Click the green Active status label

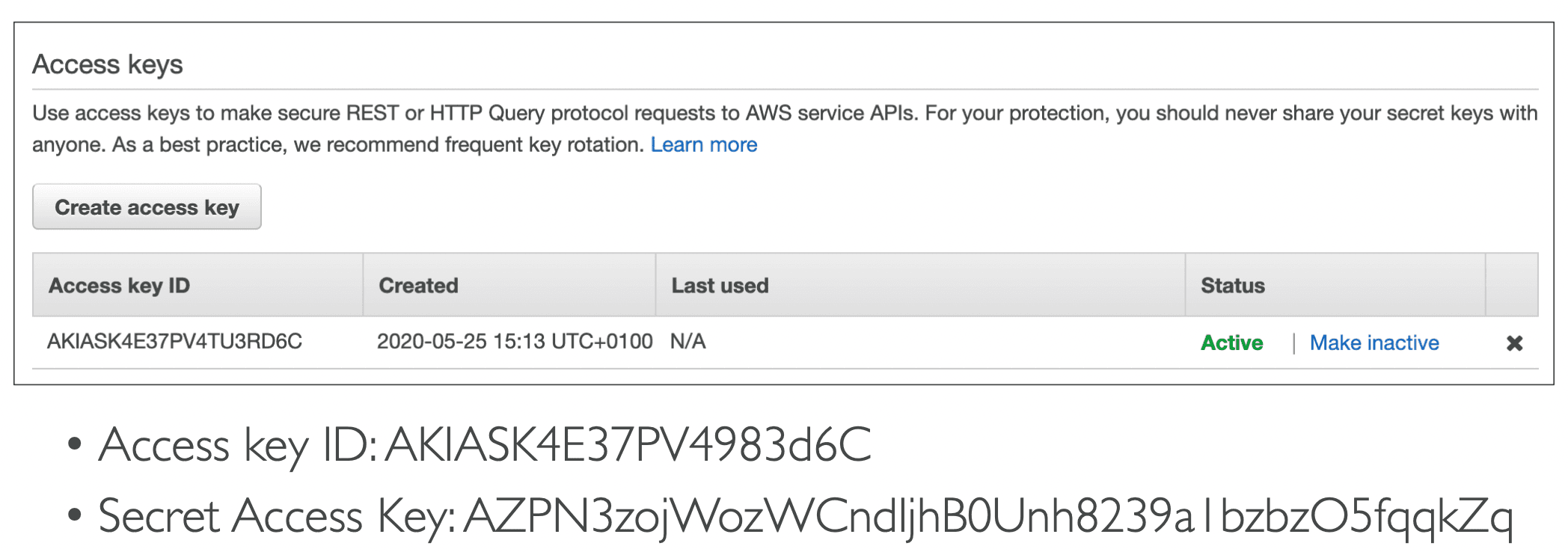[x=1231, y=343]
